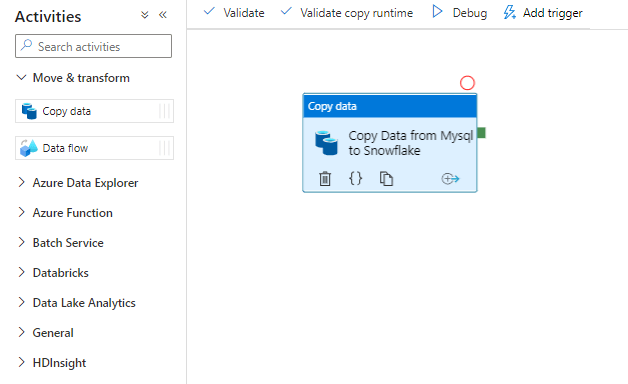
Task: Select Copy data activity in the Activities list
Action: coord(94,111)
